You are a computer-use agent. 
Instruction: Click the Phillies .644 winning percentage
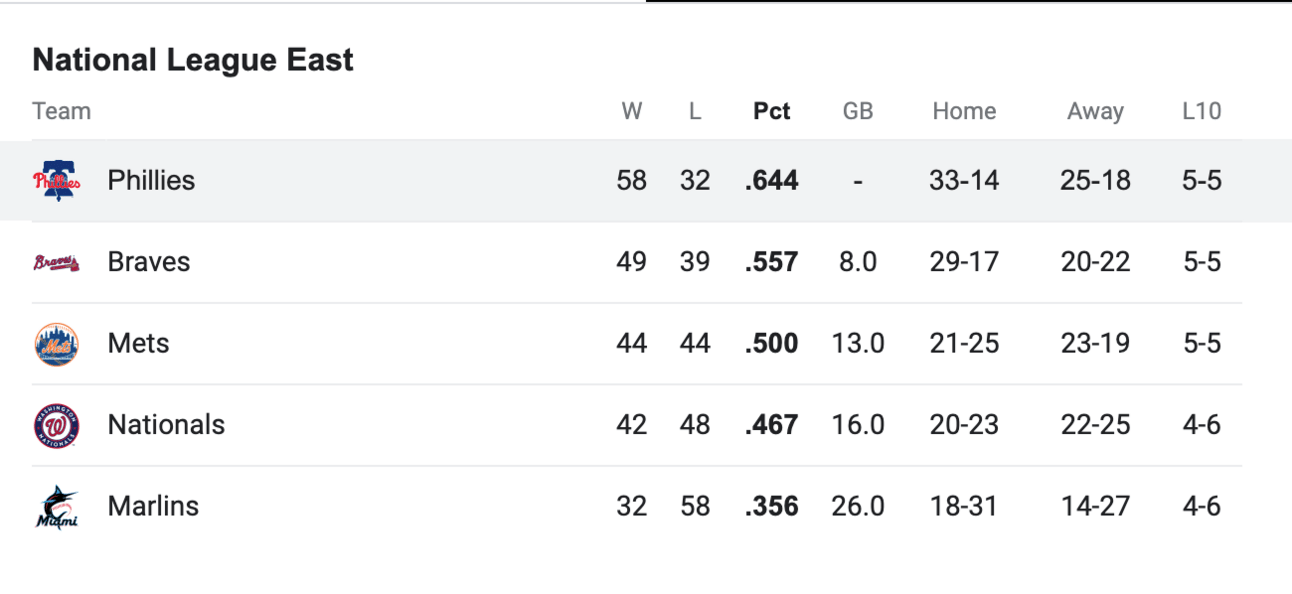pyautogui.click(x=771, y=181)
